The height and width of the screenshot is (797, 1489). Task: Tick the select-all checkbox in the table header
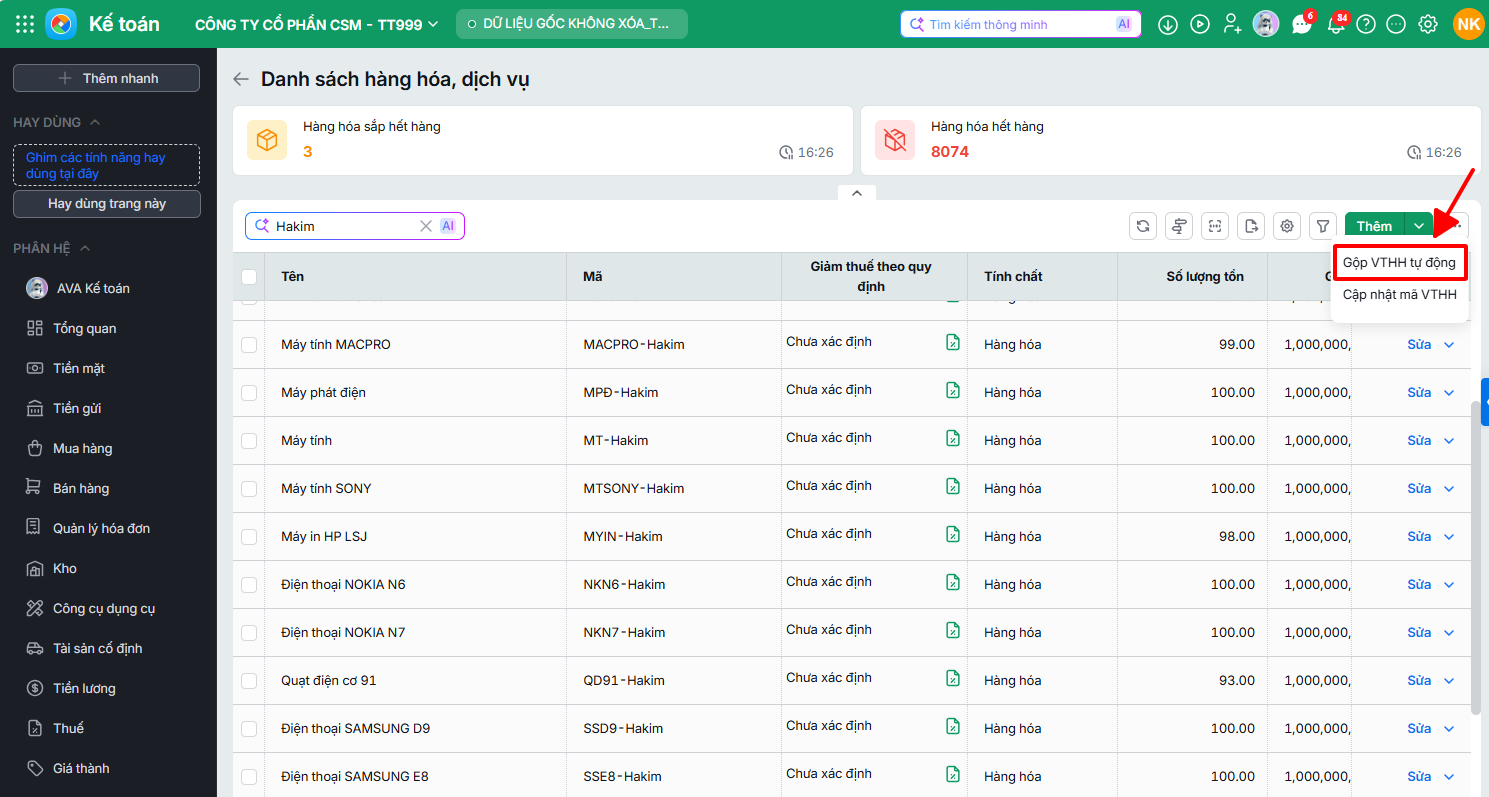coord(249,277)
